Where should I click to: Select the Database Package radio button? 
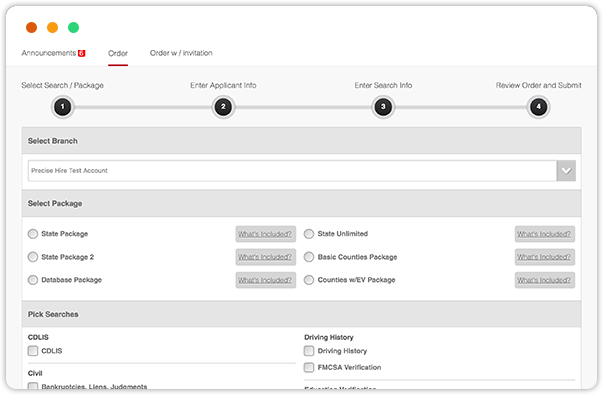click(x=33, y=280)
